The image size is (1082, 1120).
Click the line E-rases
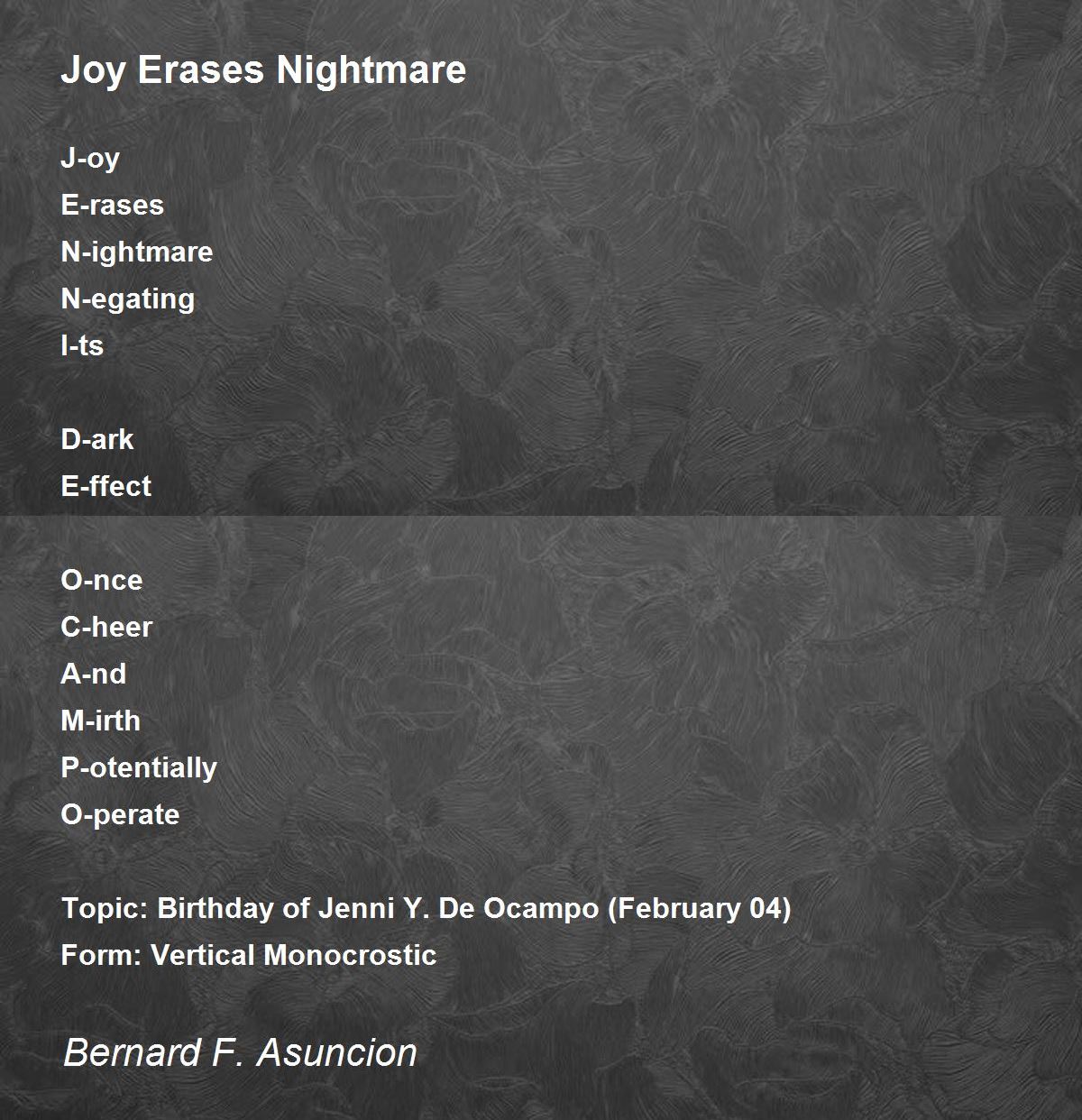(112, 205)
